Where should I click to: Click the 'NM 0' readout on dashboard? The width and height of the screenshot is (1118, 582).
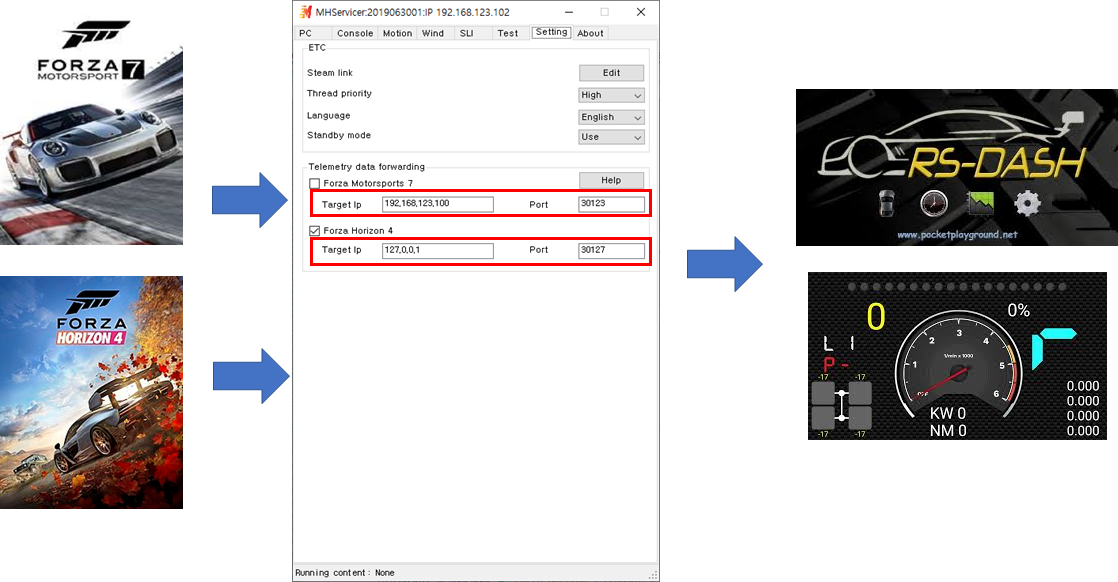coord(948,431)
